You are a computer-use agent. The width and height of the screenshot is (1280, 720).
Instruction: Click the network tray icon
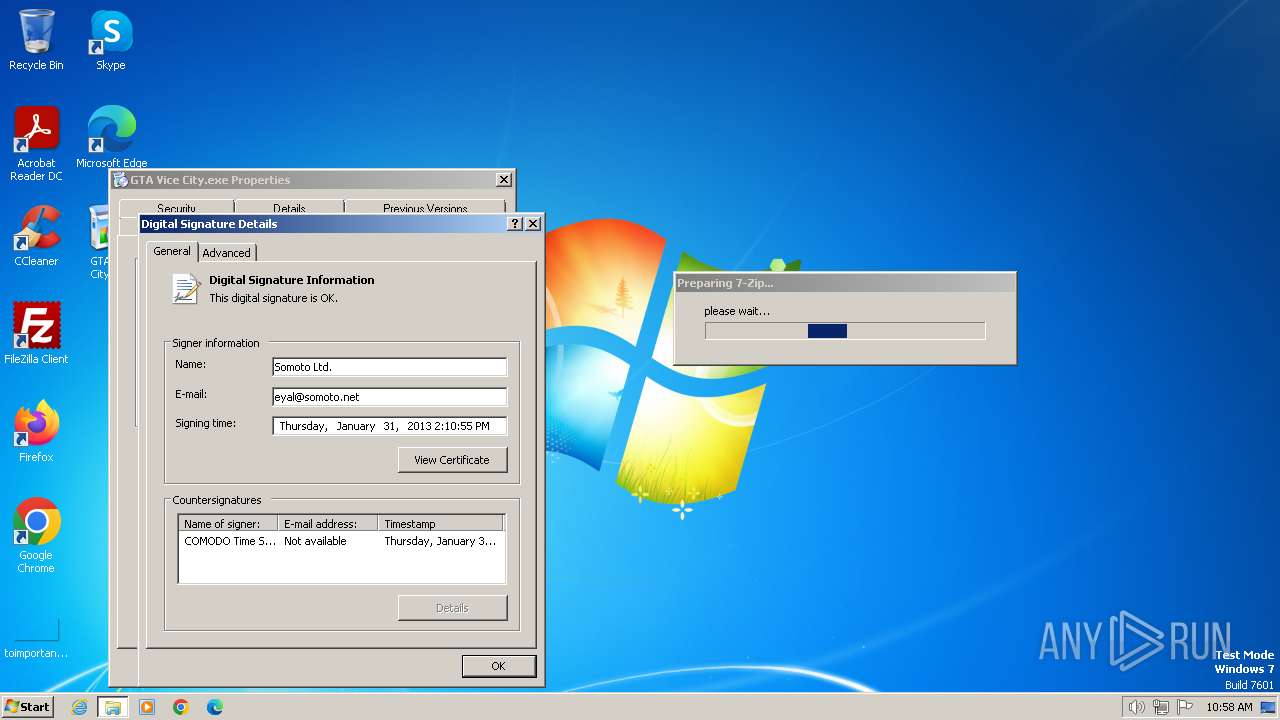(x=1161, y=707)
